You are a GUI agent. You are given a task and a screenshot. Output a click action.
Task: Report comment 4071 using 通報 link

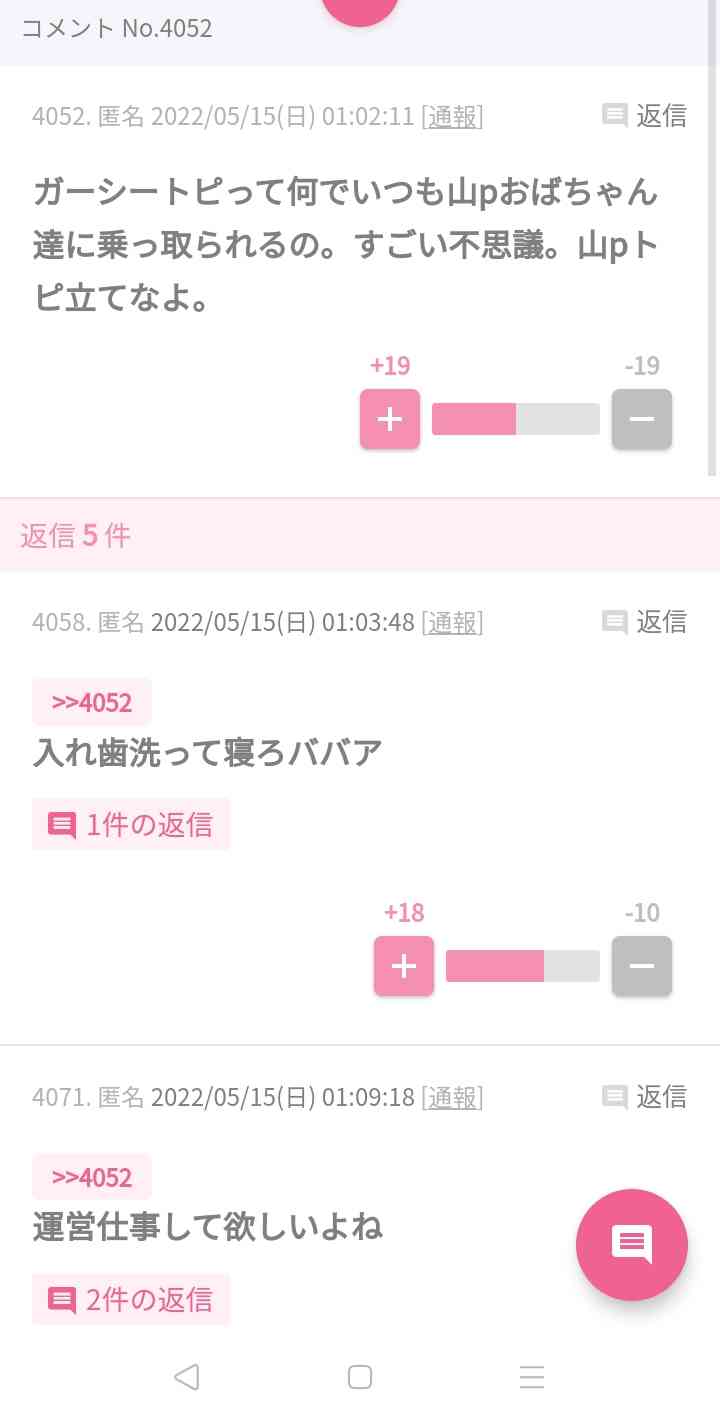click(x=452, y=1098)
